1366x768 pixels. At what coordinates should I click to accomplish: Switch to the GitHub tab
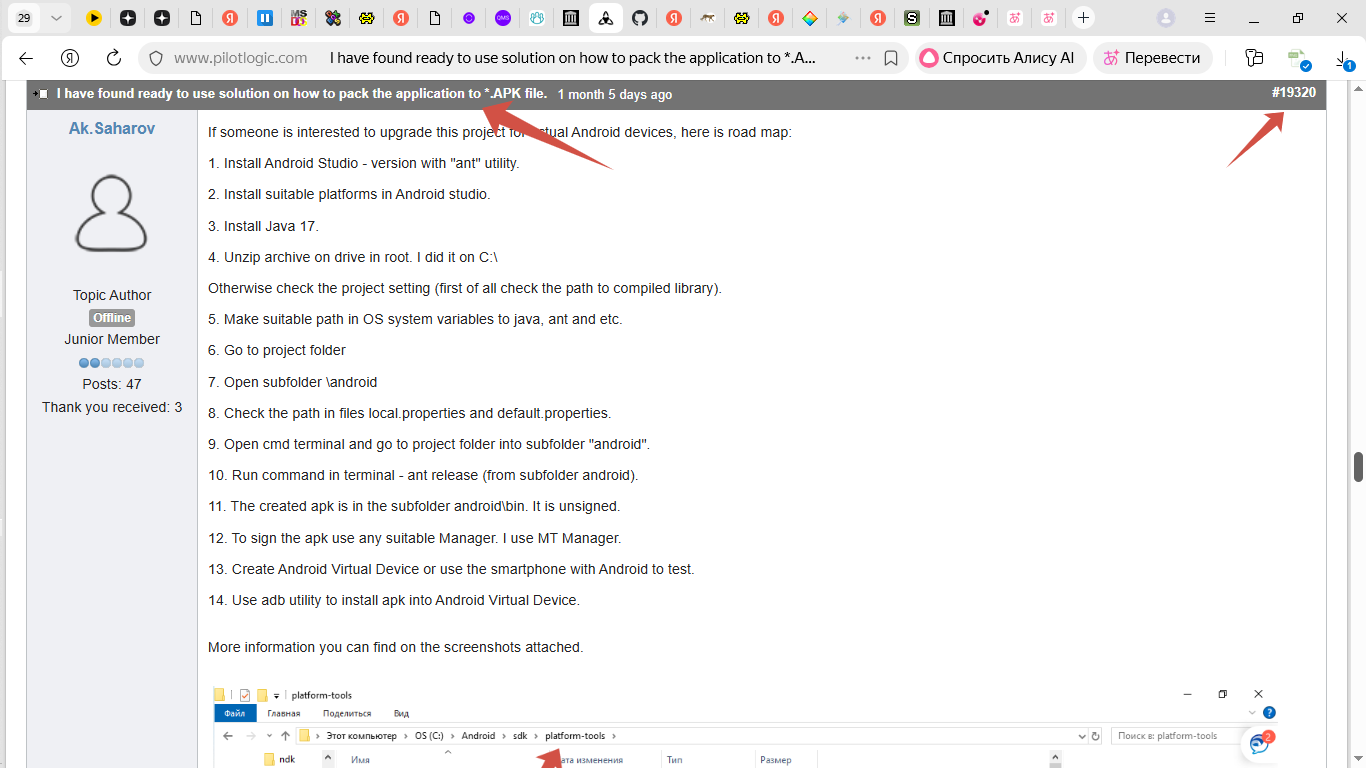click(640, 18)
